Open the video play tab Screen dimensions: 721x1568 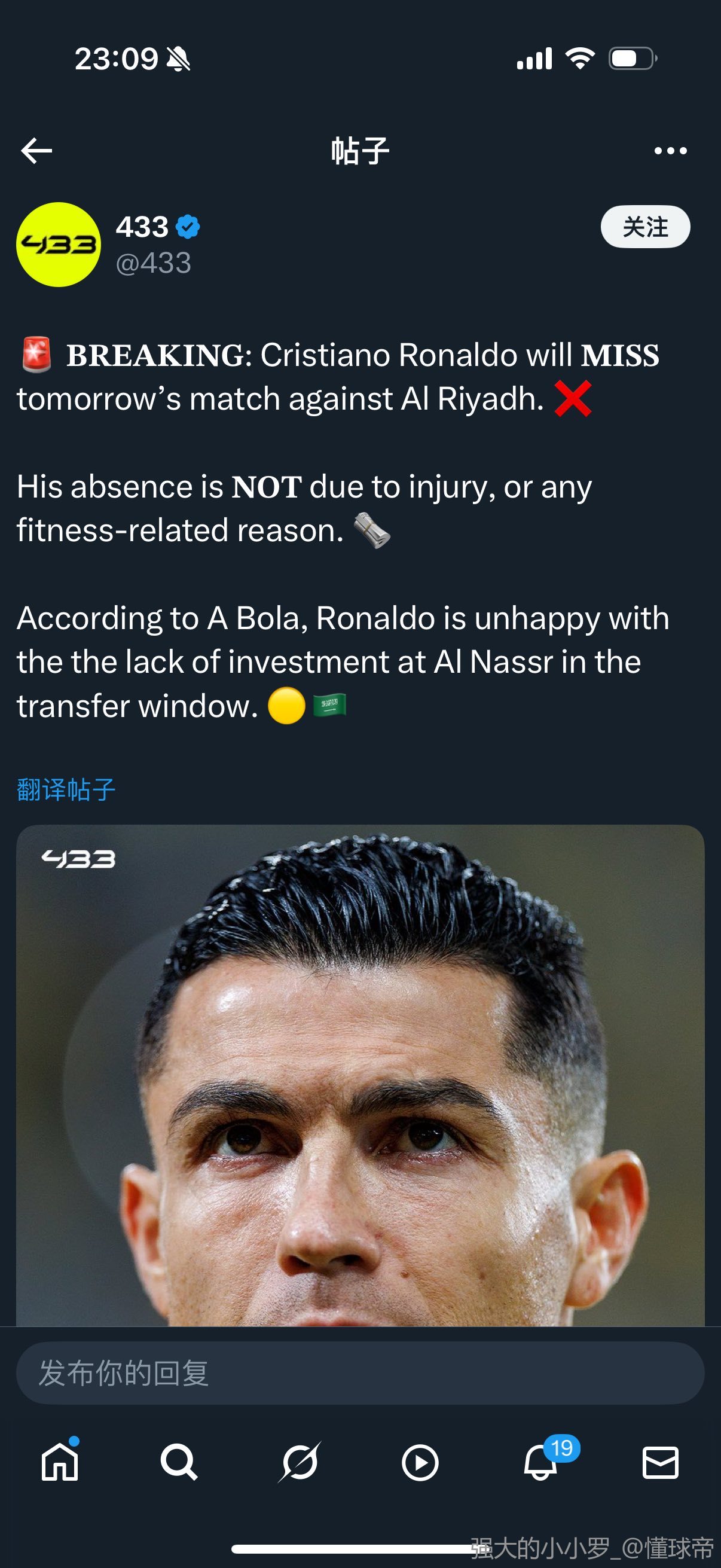point(420,1462)
